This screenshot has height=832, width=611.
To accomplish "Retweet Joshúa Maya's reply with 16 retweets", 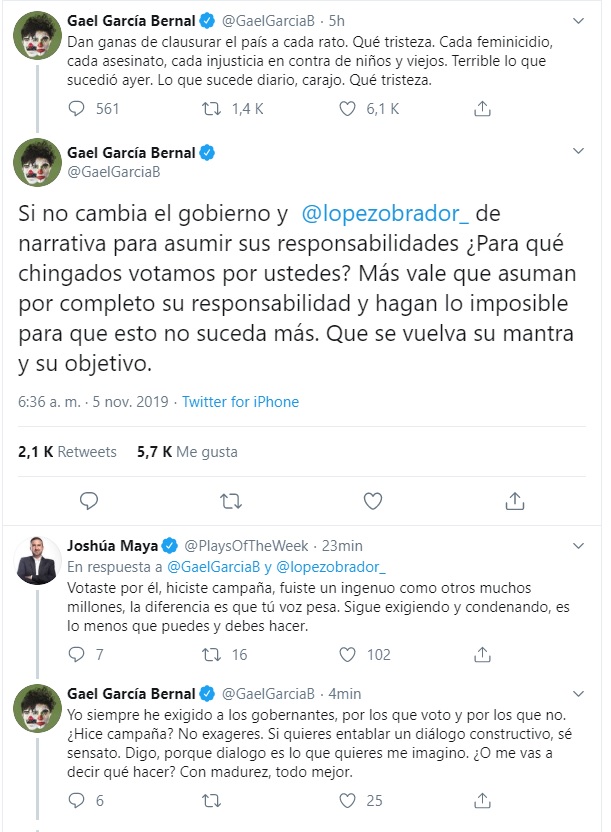I will point(211,655).
